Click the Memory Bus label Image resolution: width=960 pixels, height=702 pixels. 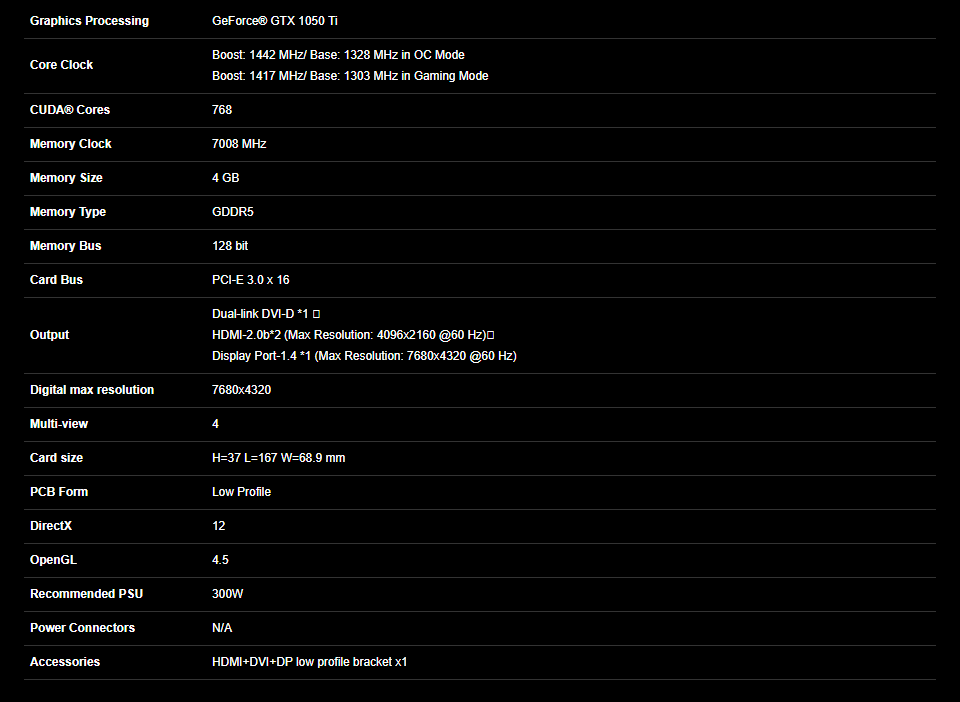tap(65, 246)
